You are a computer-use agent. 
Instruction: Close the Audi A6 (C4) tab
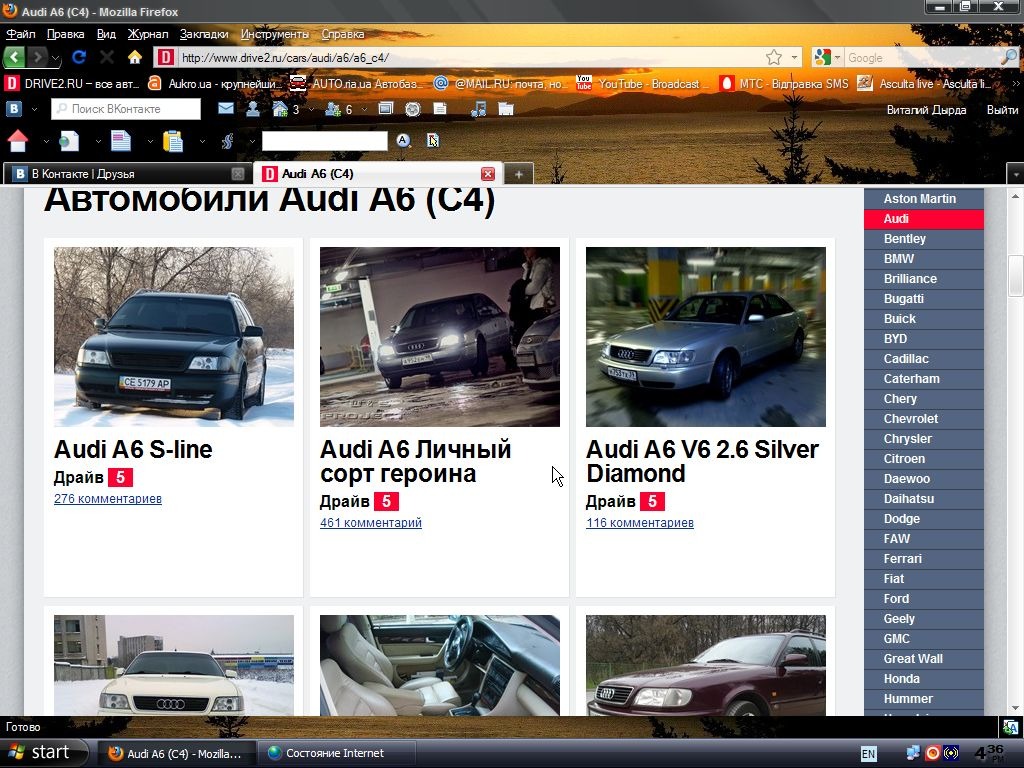coord(488,174)
